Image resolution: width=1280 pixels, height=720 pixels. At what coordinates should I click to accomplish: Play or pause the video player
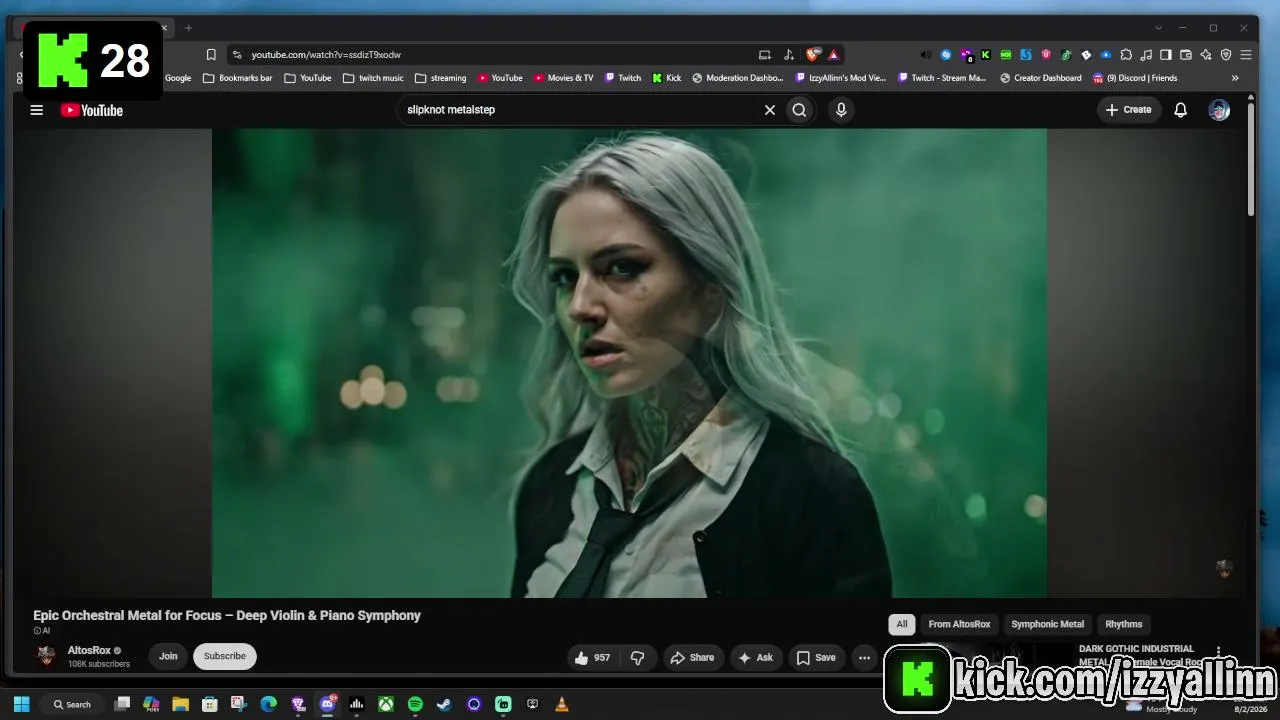[629, 363]
